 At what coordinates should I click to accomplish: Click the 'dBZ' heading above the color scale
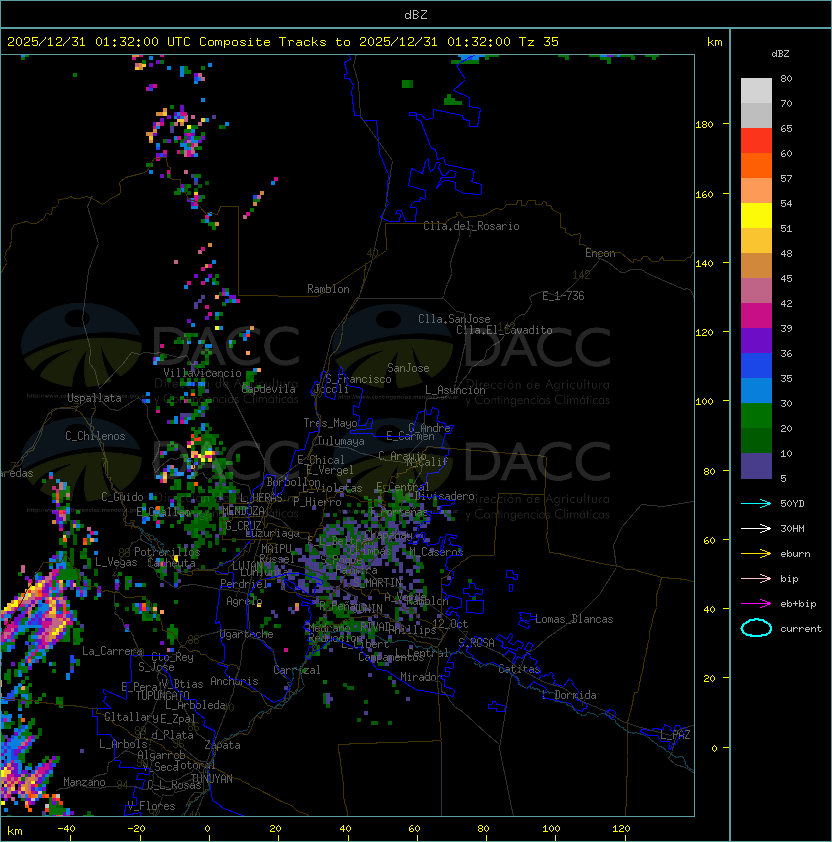[780, 54]
